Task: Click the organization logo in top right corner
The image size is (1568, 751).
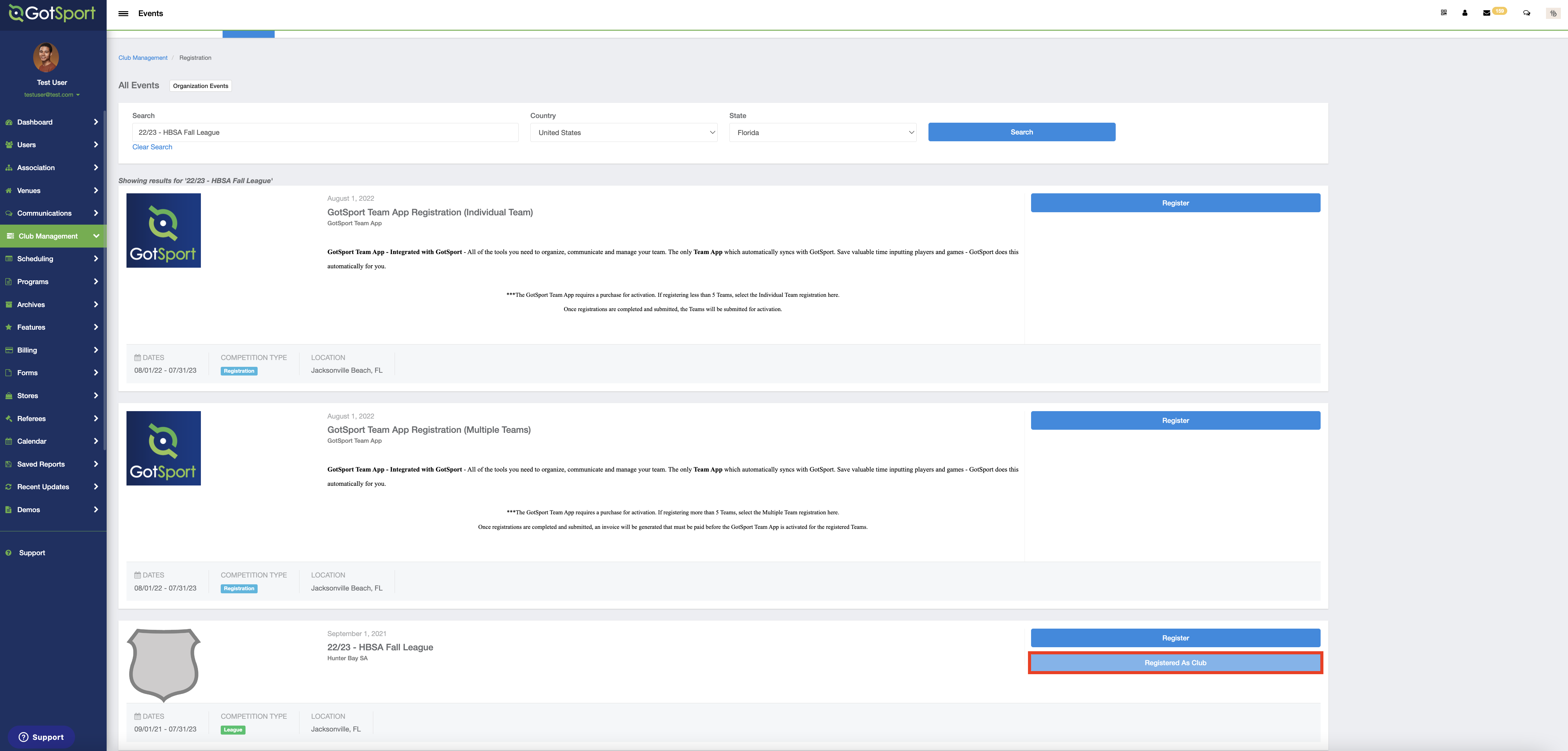Action: (x=1553, y=13)
